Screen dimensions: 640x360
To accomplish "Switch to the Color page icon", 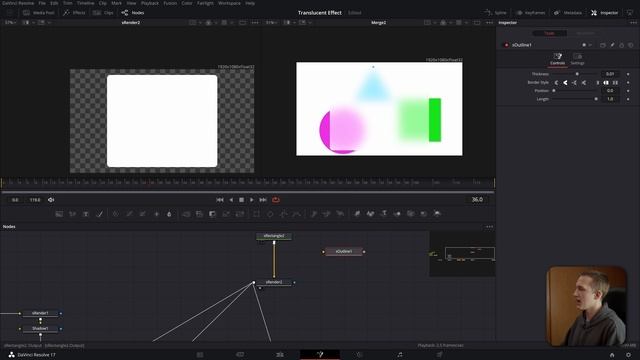I will click(x=360, y=355).
